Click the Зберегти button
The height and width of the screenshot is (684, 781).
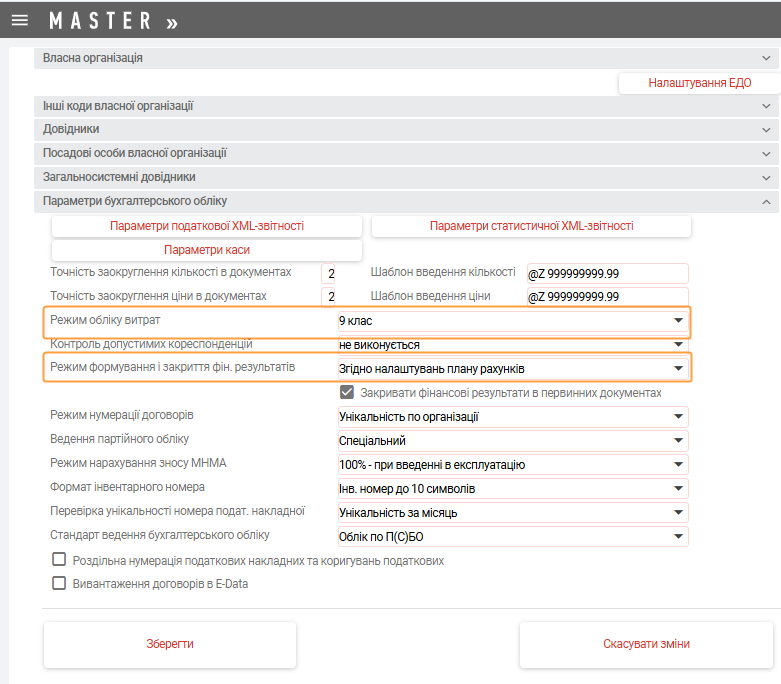coord(170,644)
